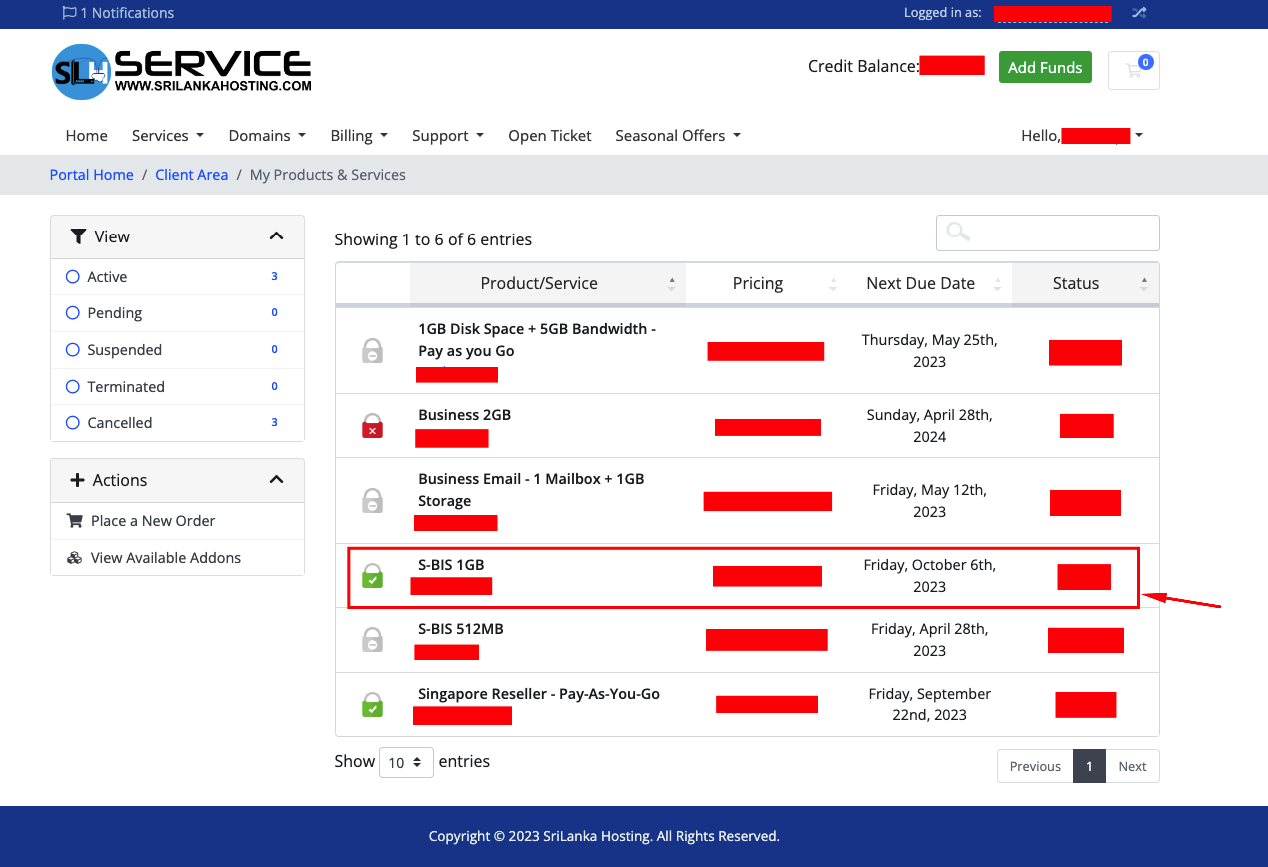1268x867 pixels.
Task: Open the shopping cart icon
Action: click(x=1133, y=70)
